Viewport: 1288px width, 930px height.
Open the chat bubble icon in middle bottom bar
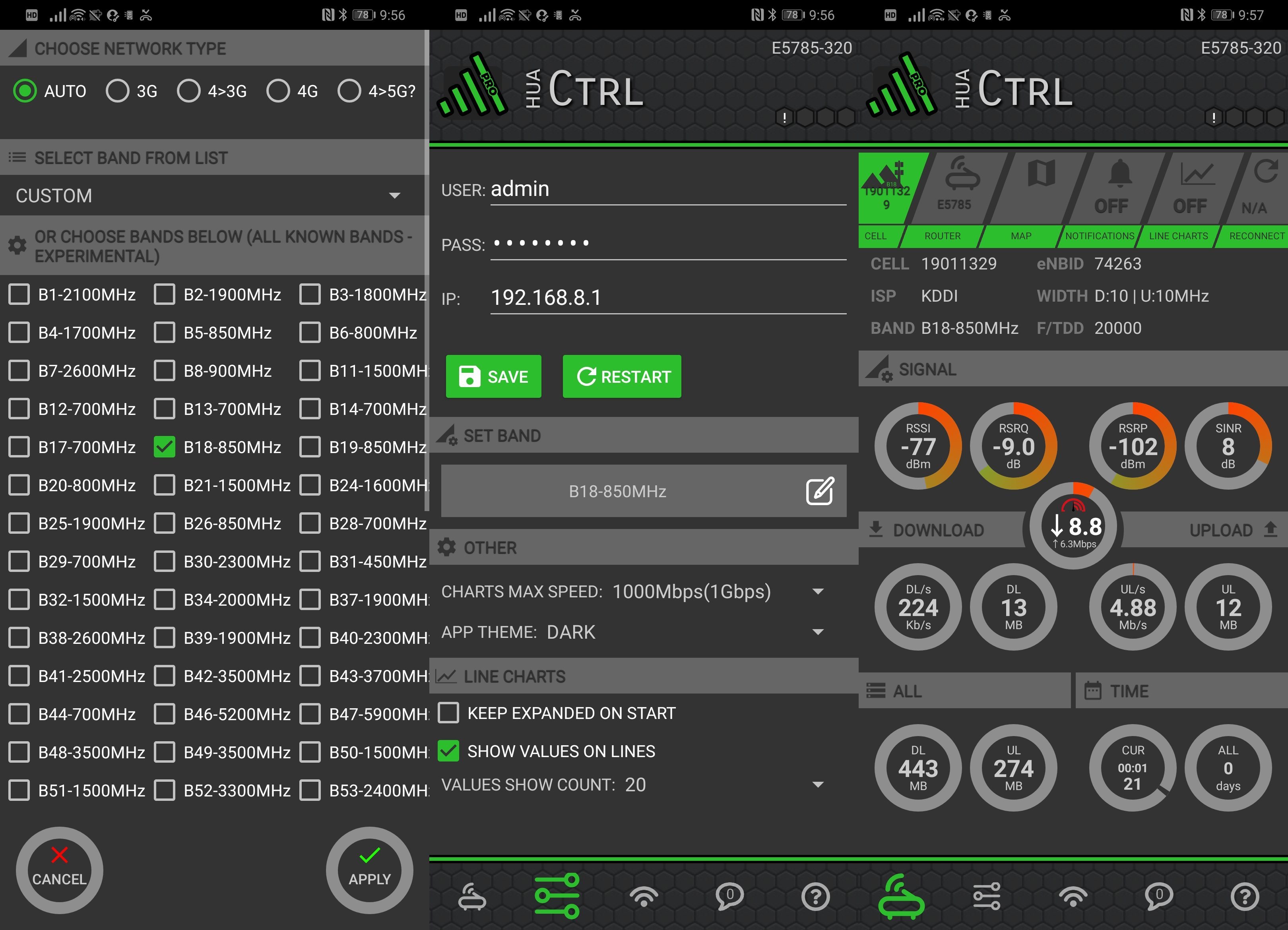click(730, 897)
